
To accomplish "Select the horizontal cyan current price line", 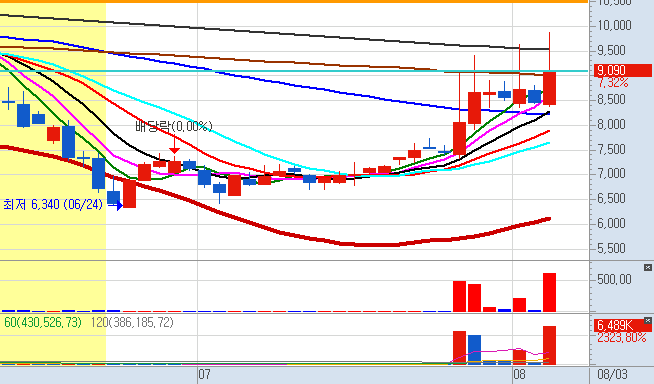I will click(294, 71).
